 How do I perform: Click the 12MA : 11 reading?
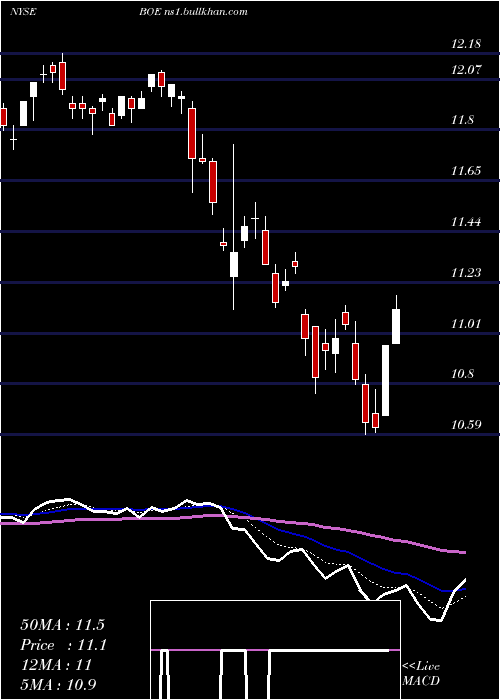pos(56,665)
